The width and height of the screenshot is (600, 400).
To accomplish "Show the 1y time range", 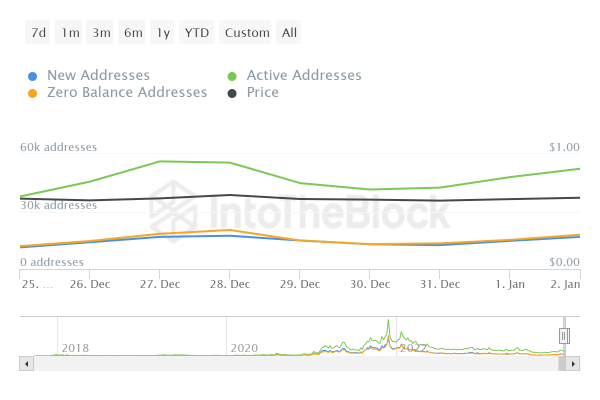I will pyautogui.click(x=163, y=33).
